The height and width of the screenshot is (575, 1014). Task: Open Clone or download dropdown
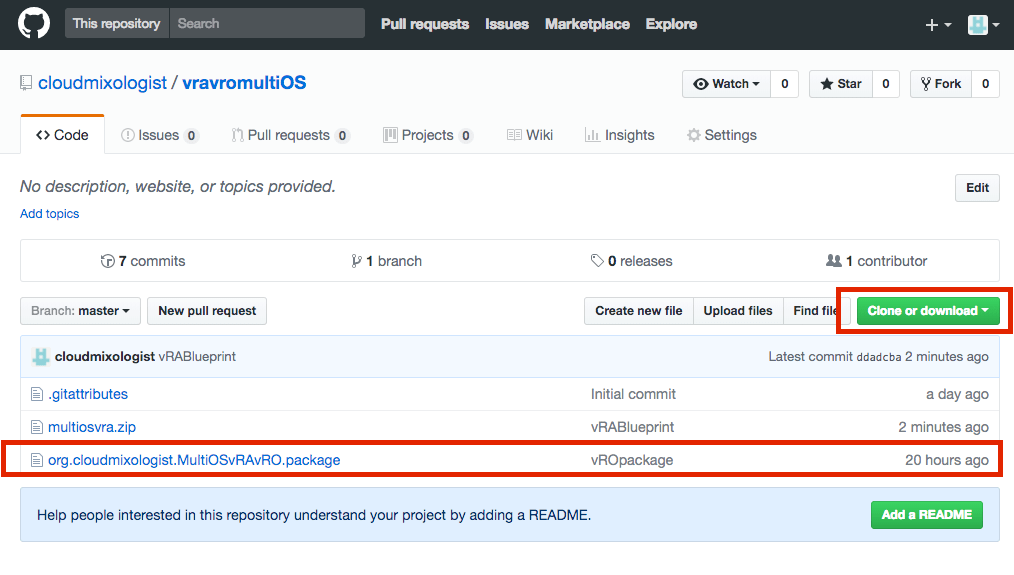(928, 311)
